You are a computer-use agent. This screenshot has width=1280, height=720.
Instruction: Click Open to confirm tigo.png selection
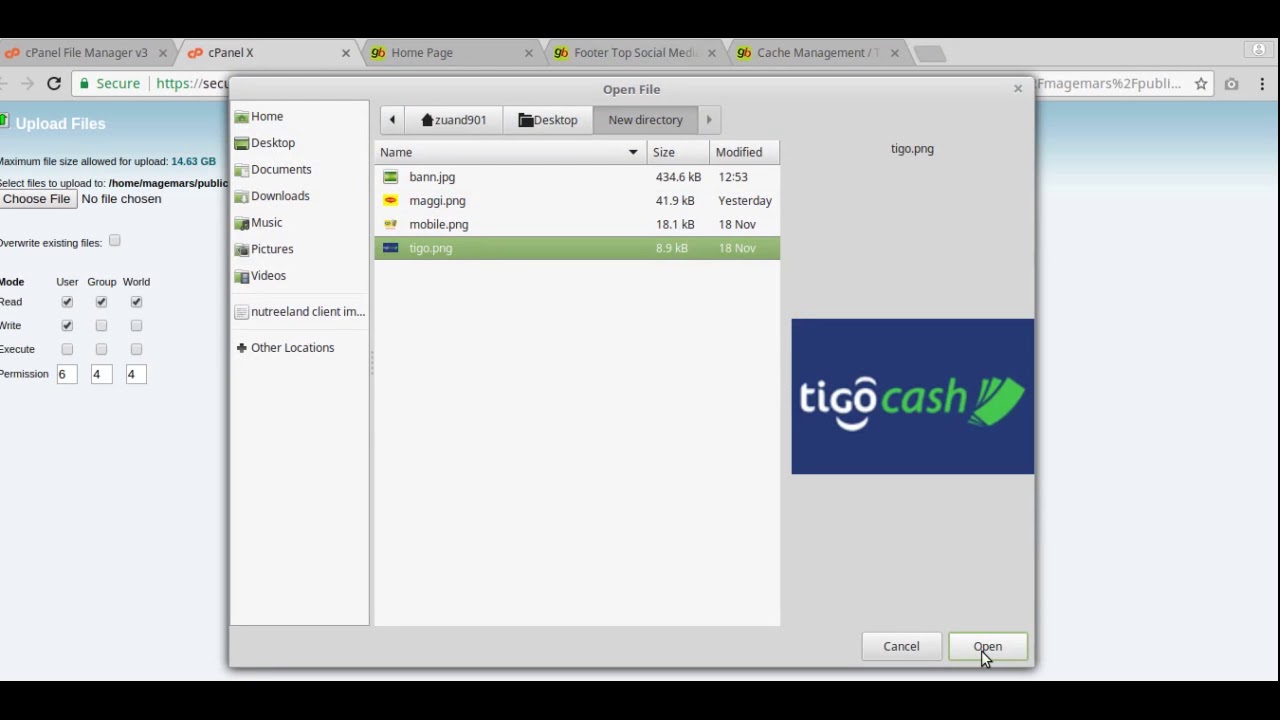(987, 646)
